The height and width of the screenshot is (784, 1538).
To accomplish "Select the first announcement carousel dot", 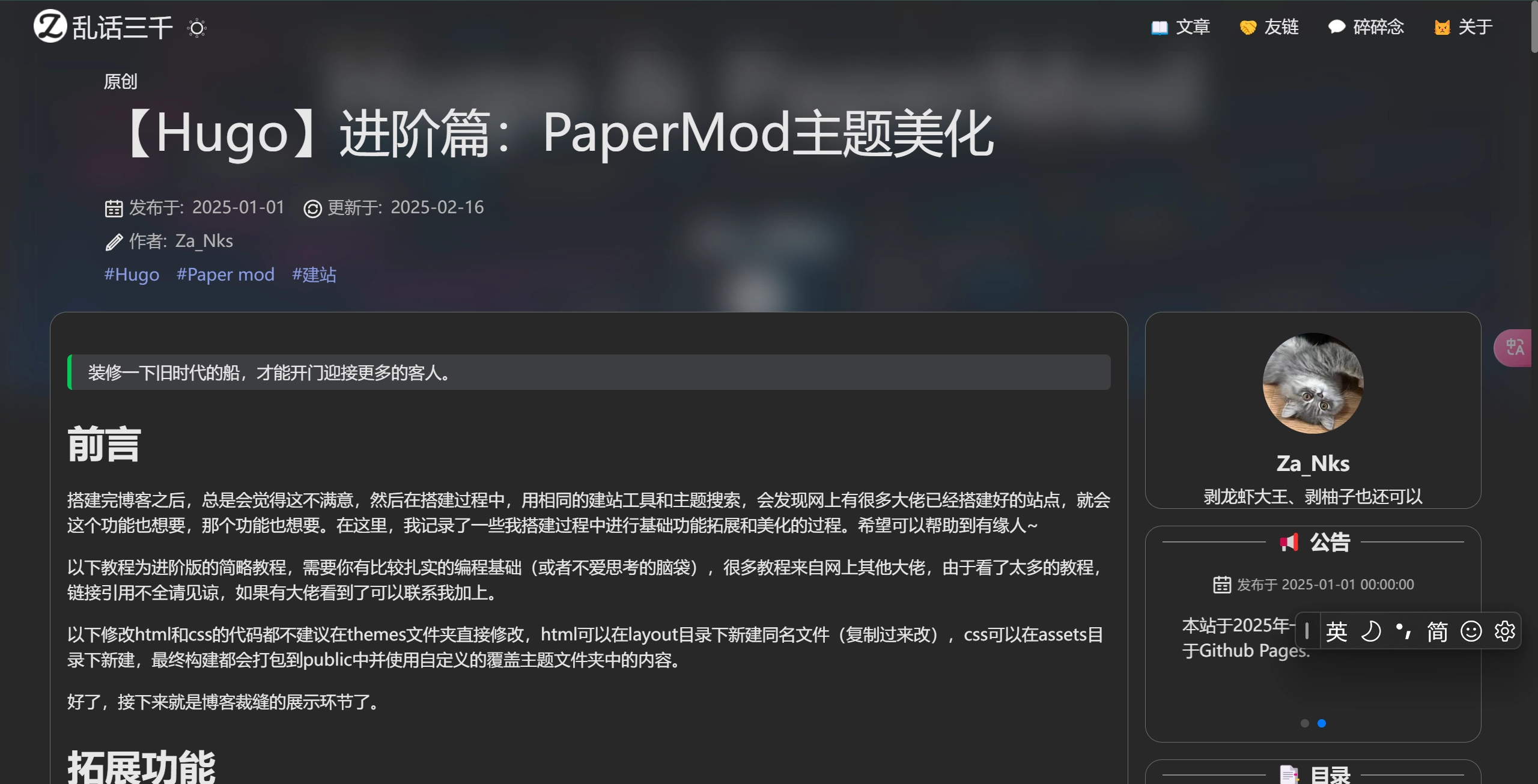I will [1304, 723].
